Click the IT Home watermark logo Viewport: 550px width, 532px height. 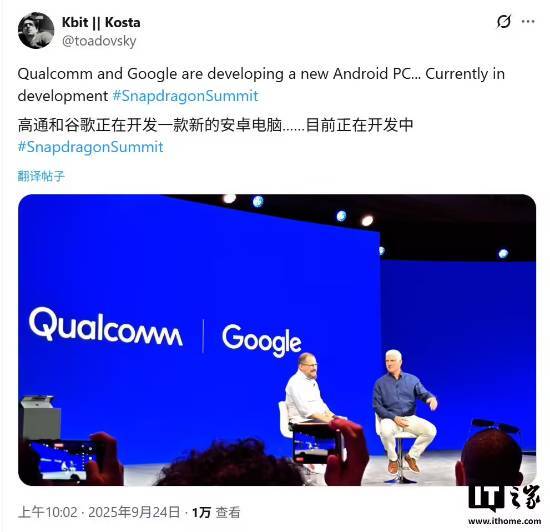click(x=504, y=498)
